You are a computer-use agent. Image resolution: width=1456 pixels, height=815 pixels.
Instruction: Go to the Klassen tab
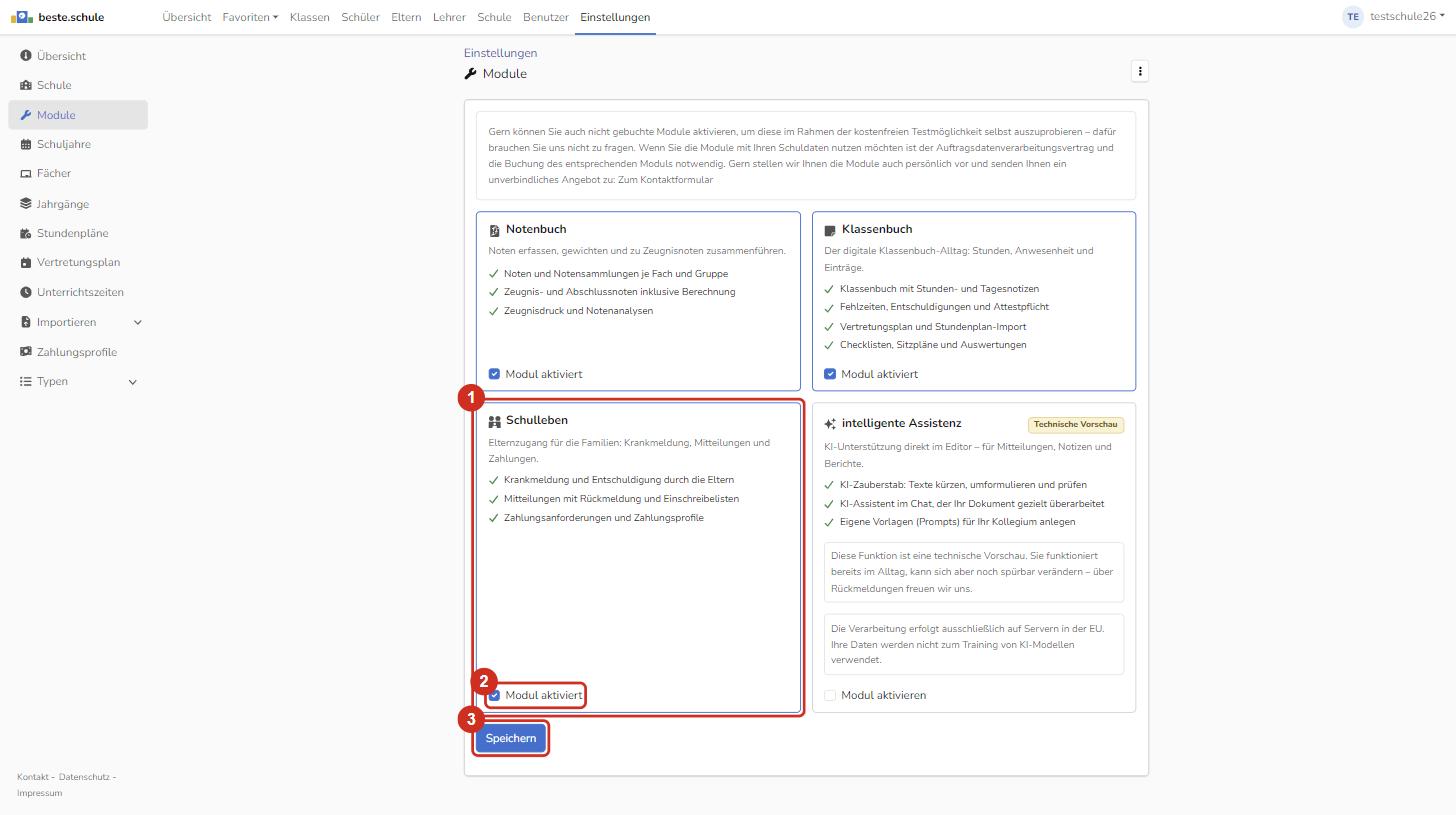coord(309,17)
